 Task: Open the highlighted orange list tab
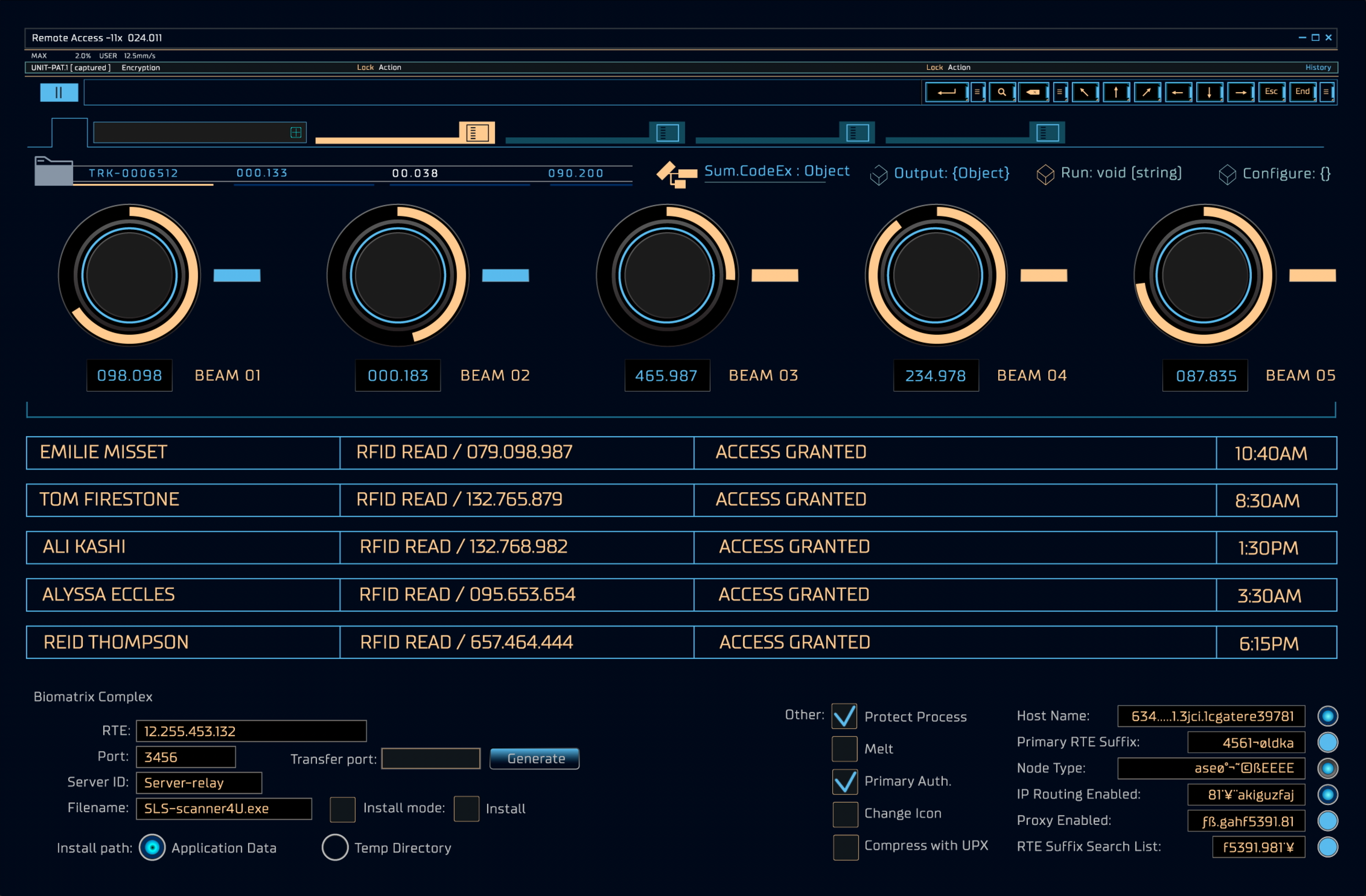(x=477, y=133)
